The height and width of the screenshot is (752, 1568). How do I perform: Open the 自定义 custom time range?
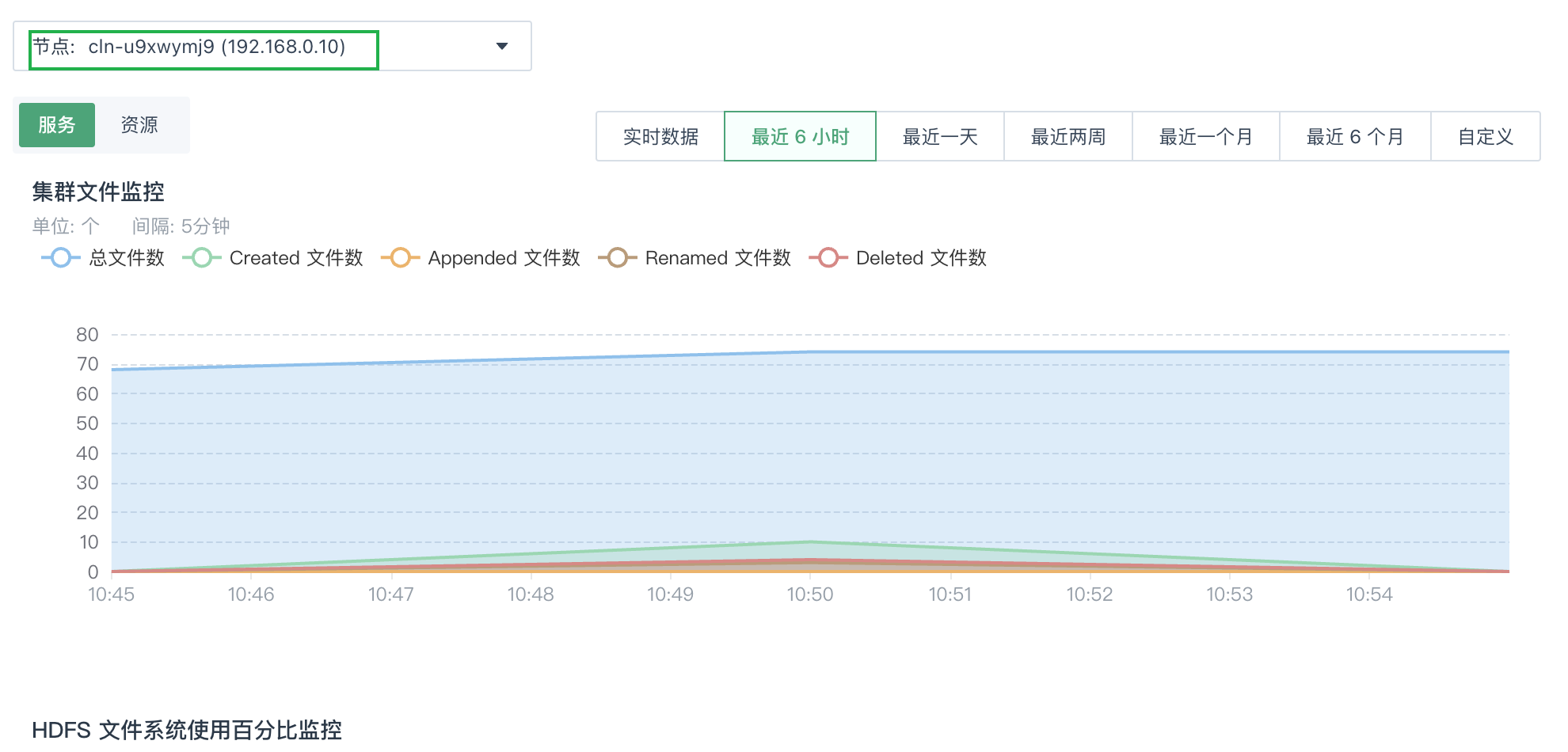[x=1485, y=137]
